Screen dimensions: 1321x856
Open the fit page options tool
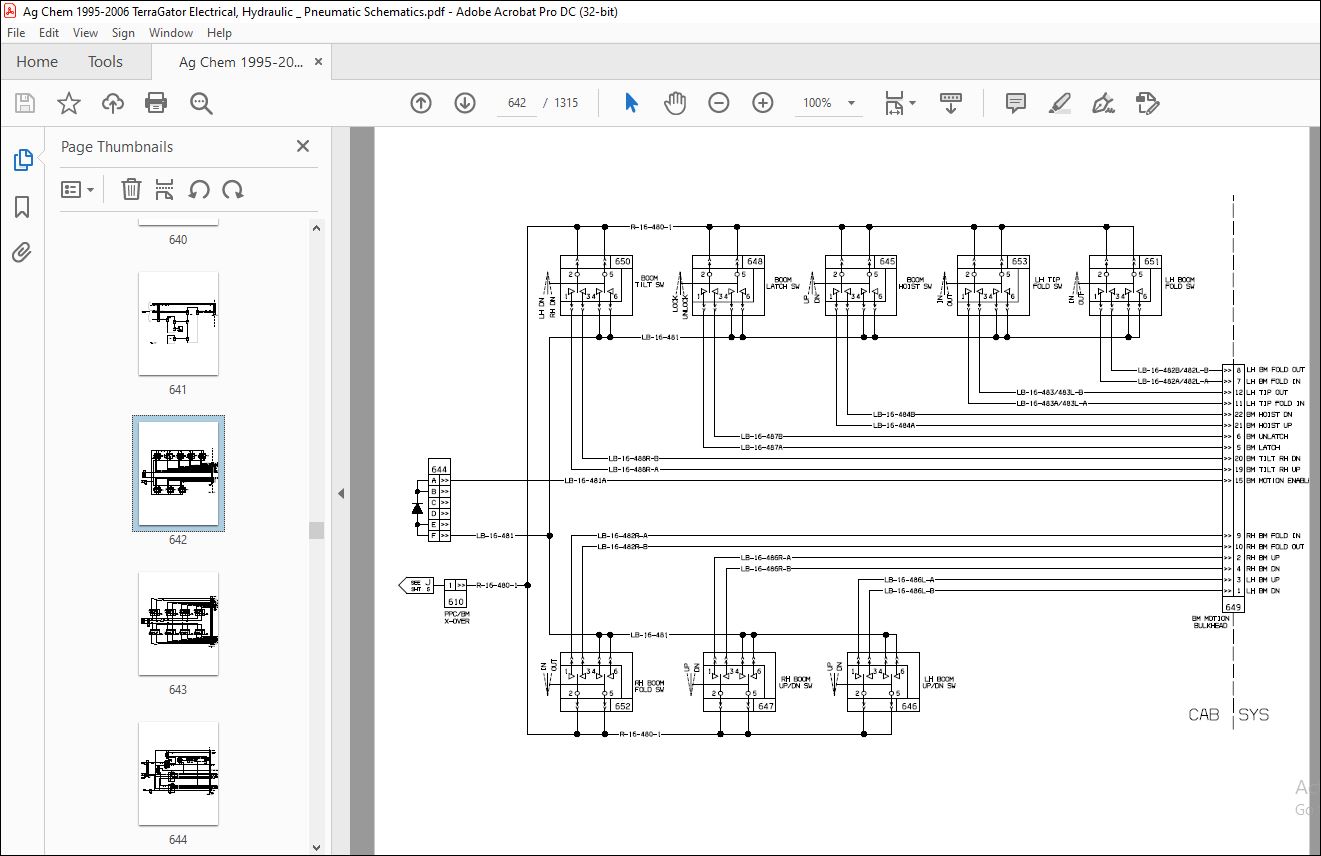tap(894, 103)
